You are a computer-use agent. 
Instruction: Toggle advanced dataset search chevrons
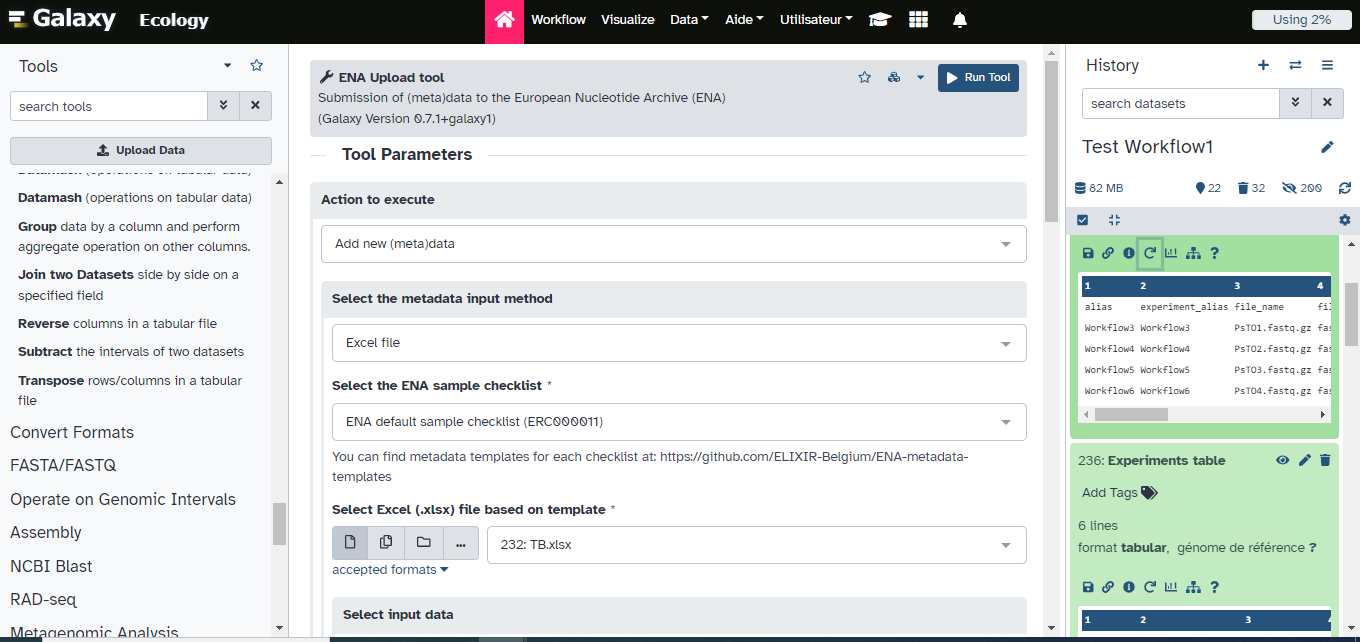[1295, 103]
